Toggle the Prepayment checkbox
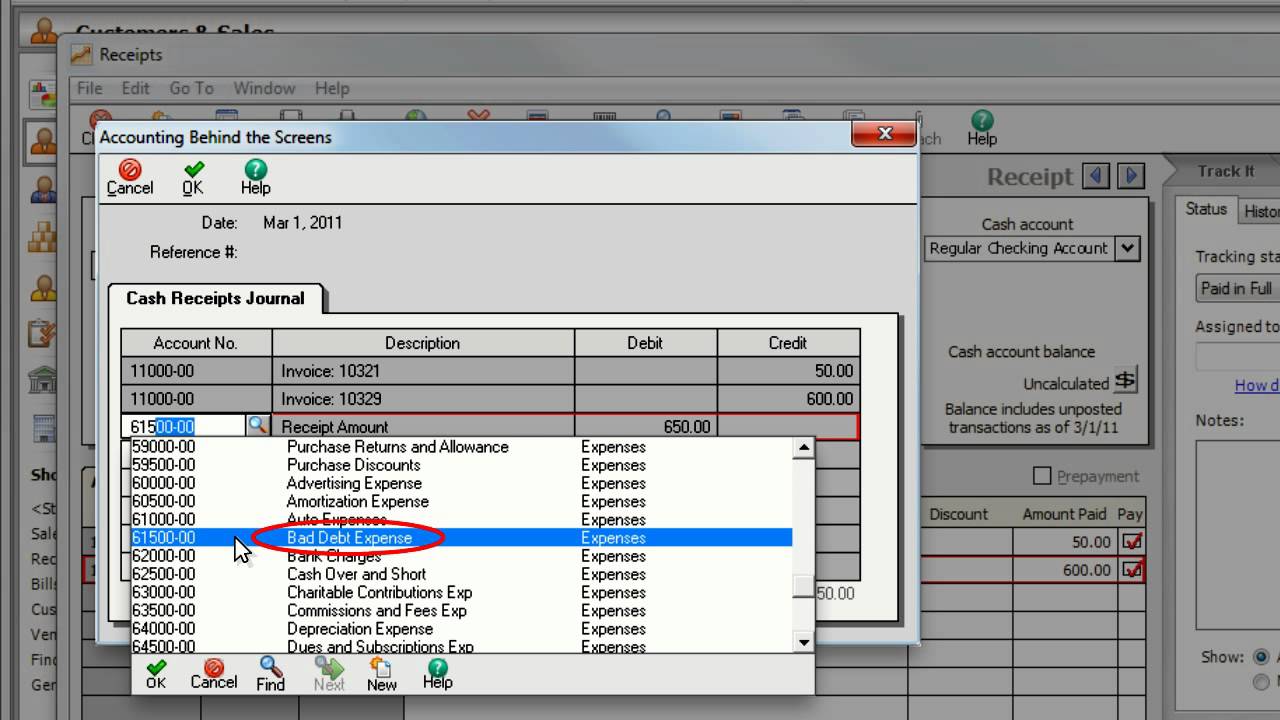Image resolution: width=1280 pixels, height=720 pixels. coord(1042,476)
